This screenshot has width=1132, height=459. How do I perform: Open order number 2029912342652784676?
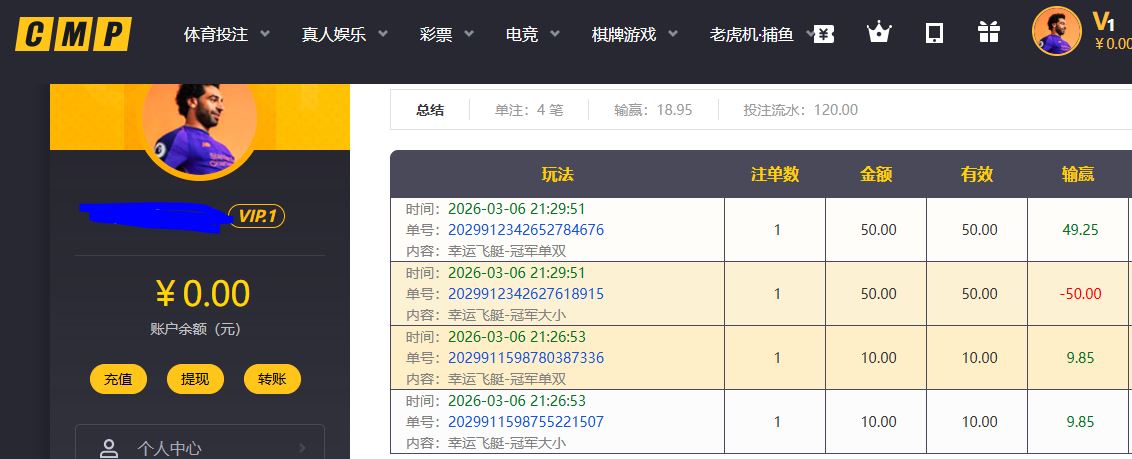point(525,230)
